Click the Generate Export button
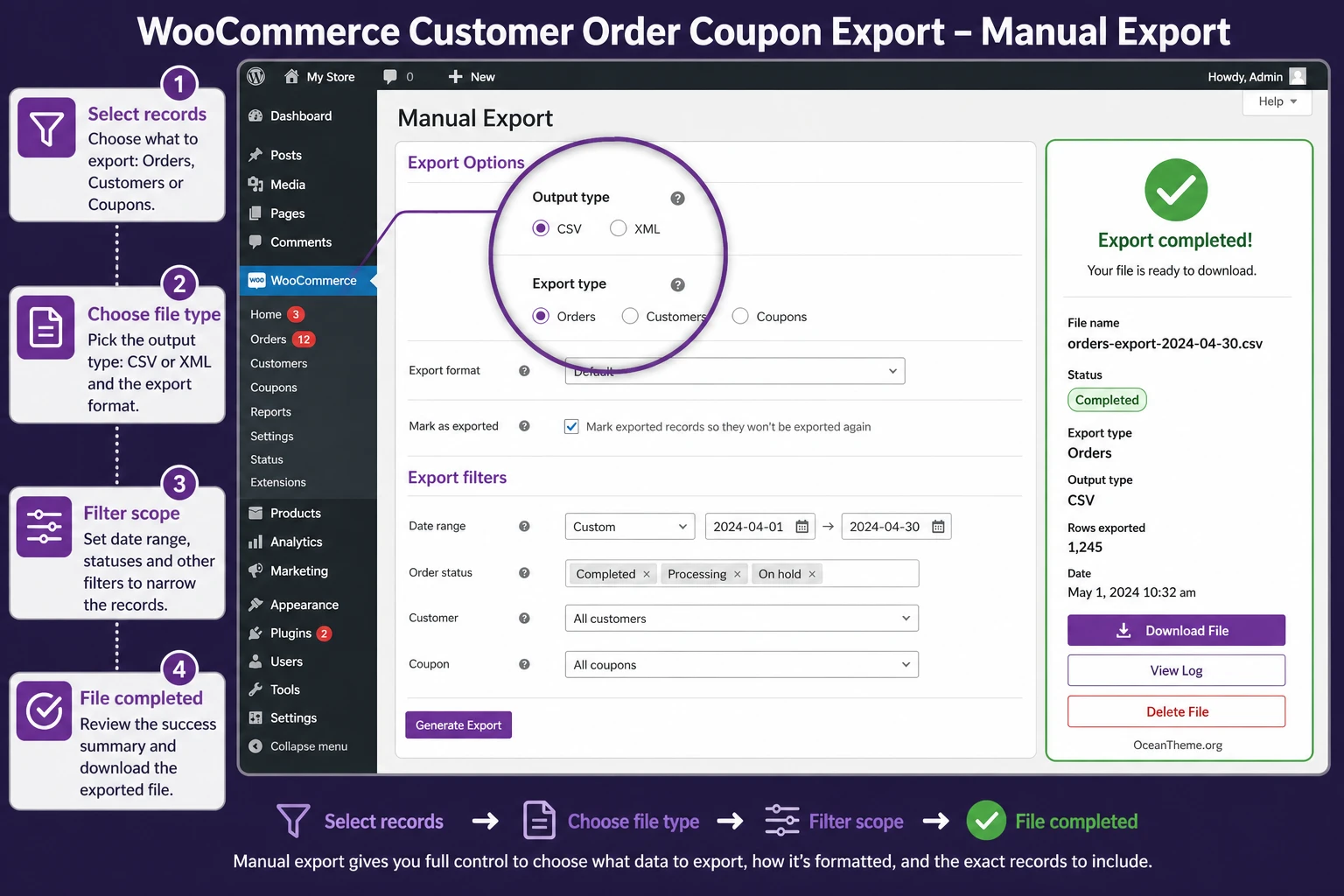The image size is (1344, 896). pyautogui.click(x=458, y=724)
